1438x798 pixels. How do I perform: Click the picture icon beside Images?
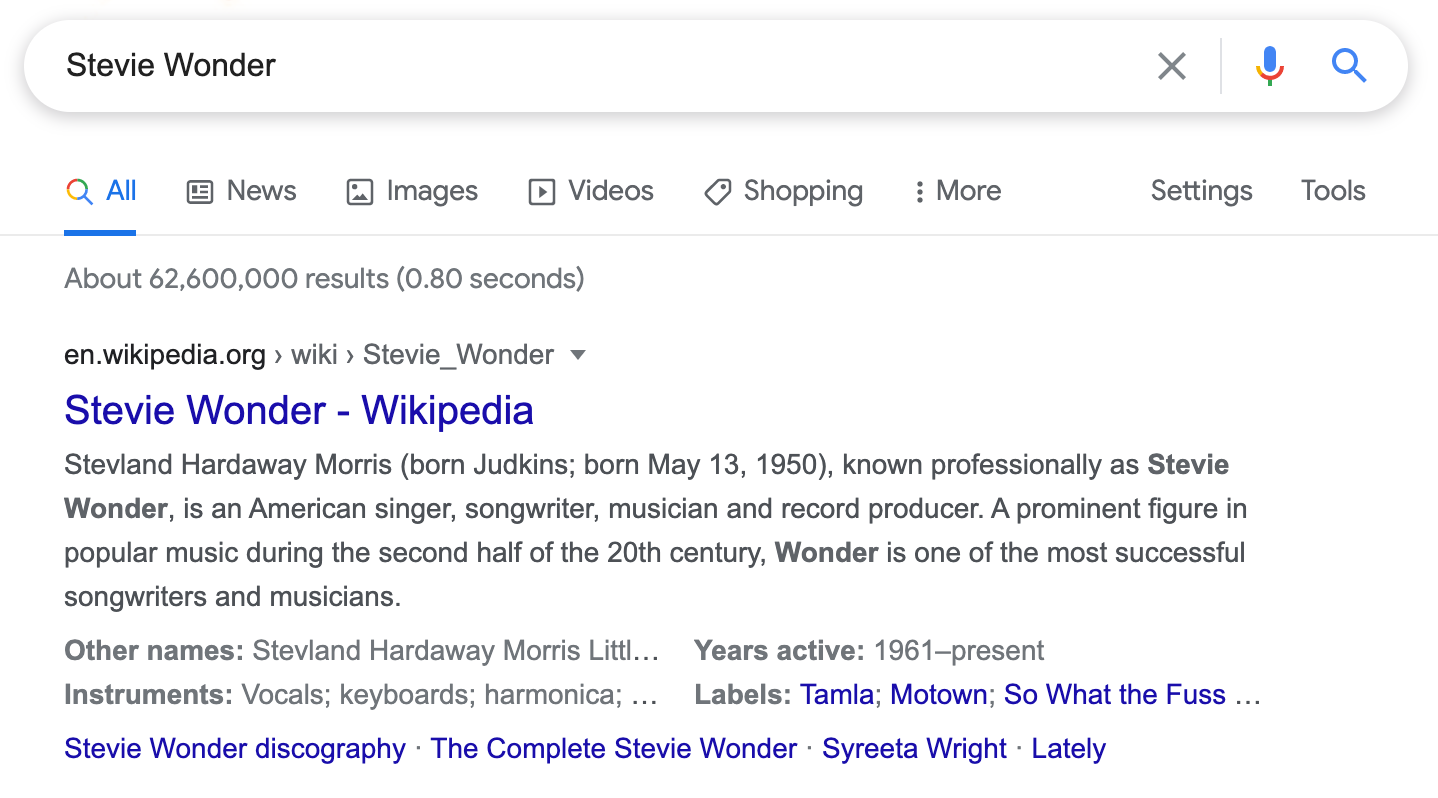pyautogui.click(x=359, y=192)
